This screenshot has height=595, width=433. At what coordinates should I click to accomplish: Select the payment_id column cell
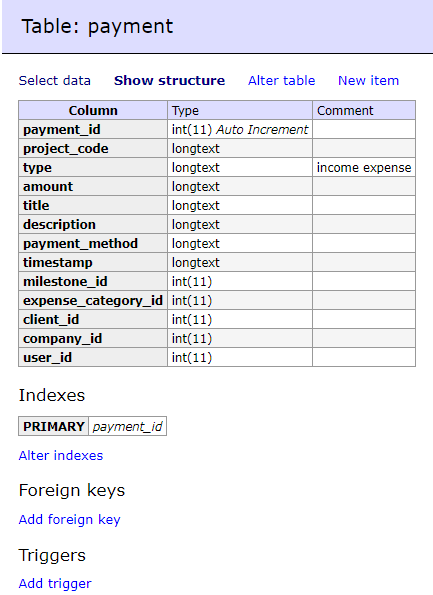tap(93, 129)
